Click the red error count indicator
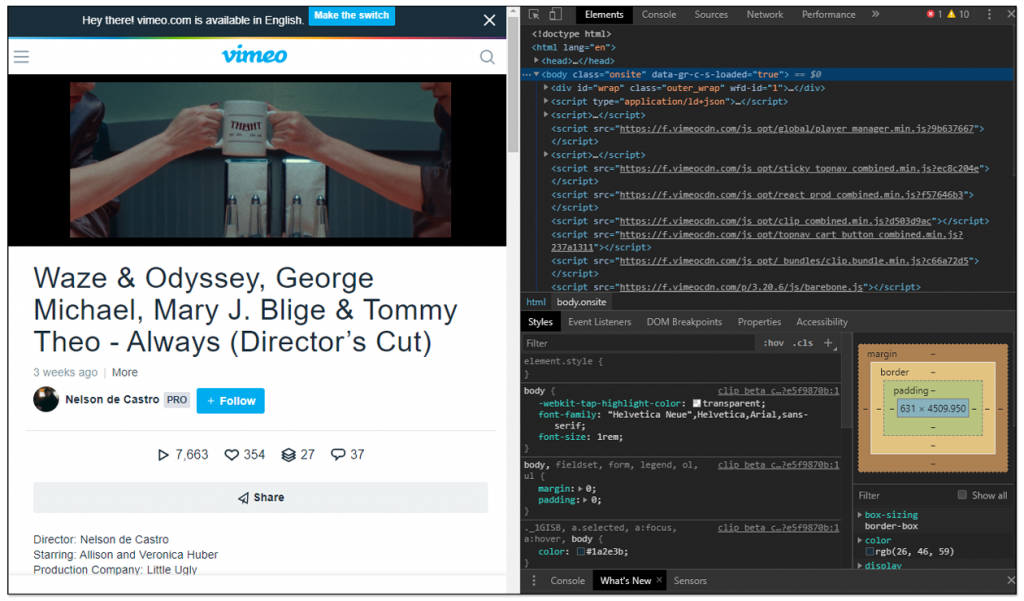The image size is (1024, 601). (935, 14)
